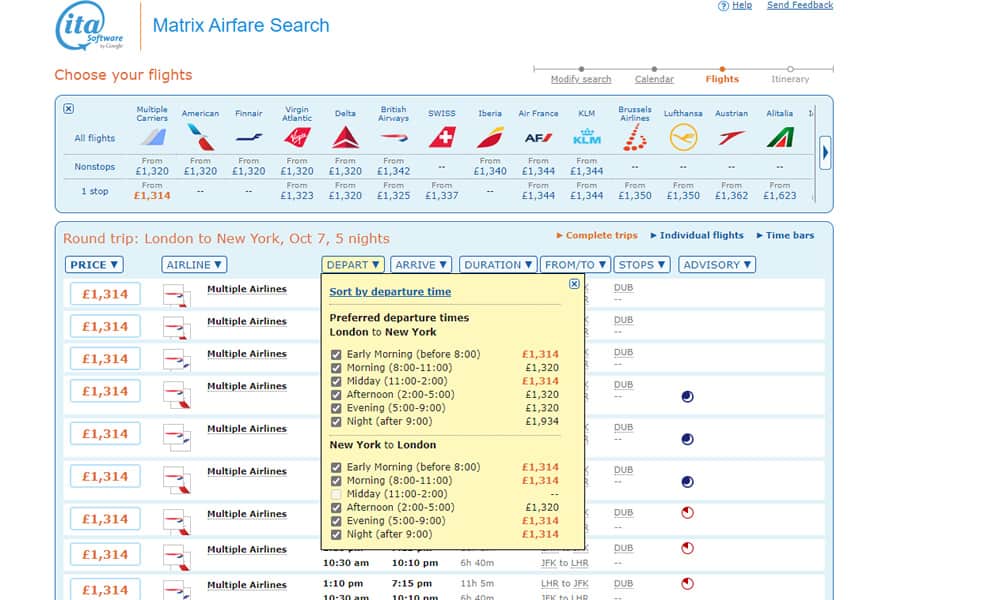Viewport: 1000px width, 600px height.
Task: Open the ARRIVE filter dropdown
Action: coord(421,265)
